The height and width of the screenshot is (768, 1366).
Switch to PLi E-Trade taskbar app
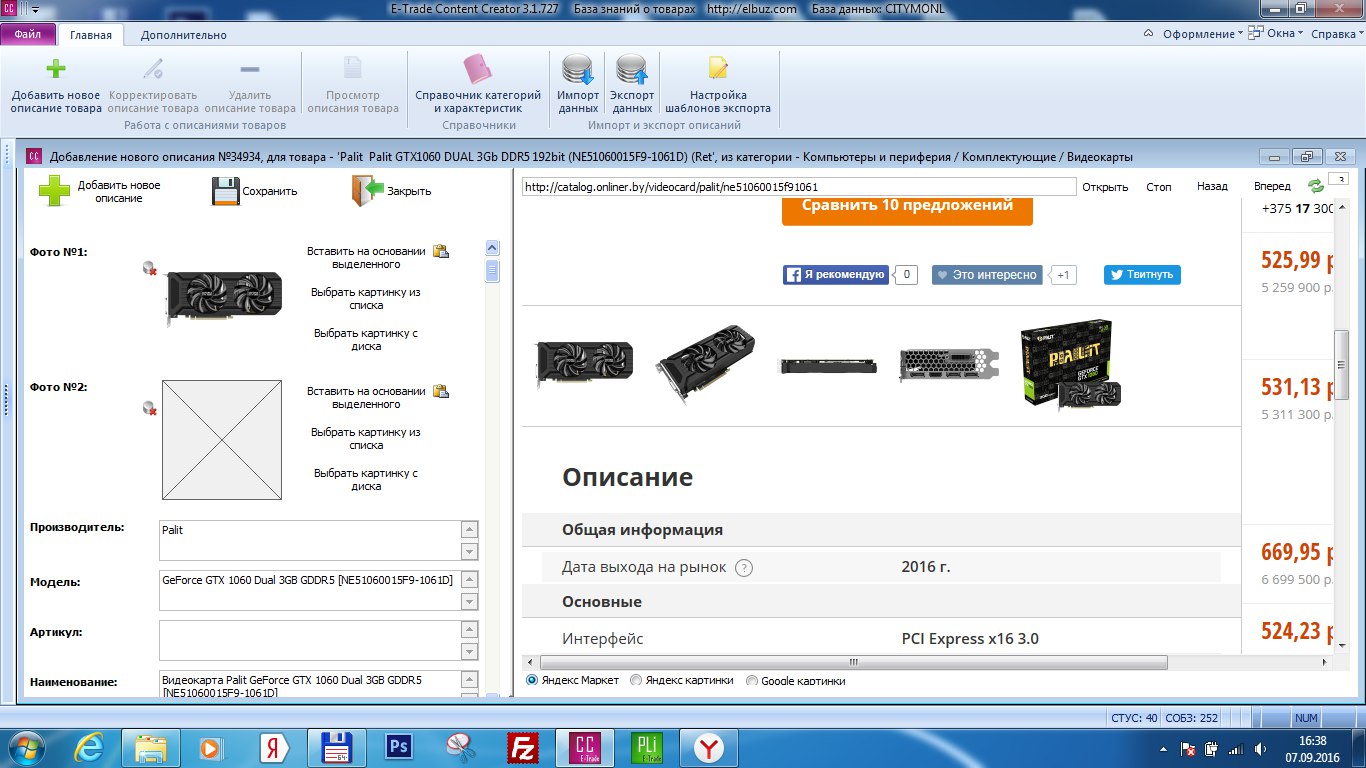point(647,747)
